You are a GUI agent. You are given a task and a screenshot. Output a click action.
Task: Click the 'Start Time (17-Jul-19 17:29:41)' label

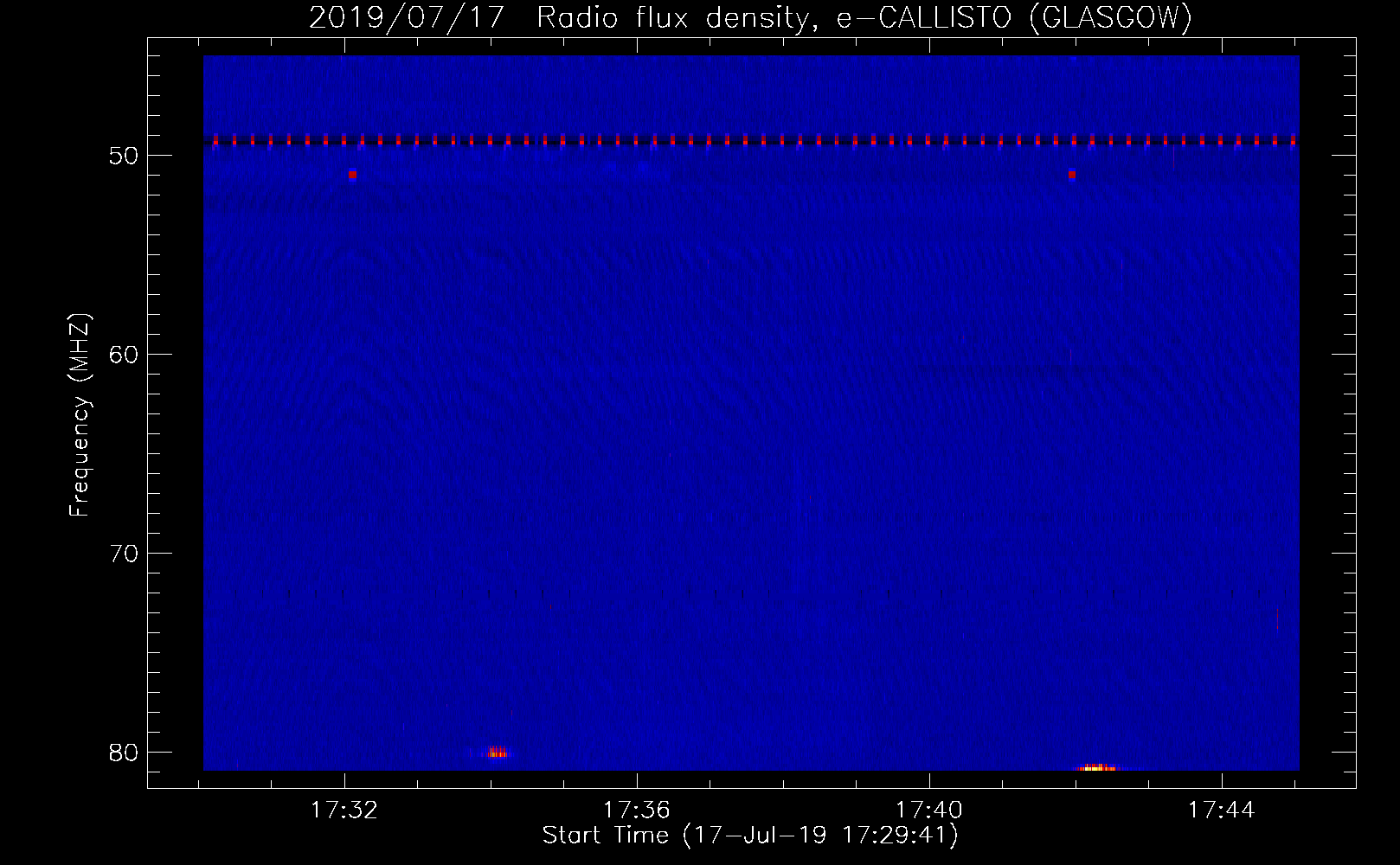tap(750, 836)
